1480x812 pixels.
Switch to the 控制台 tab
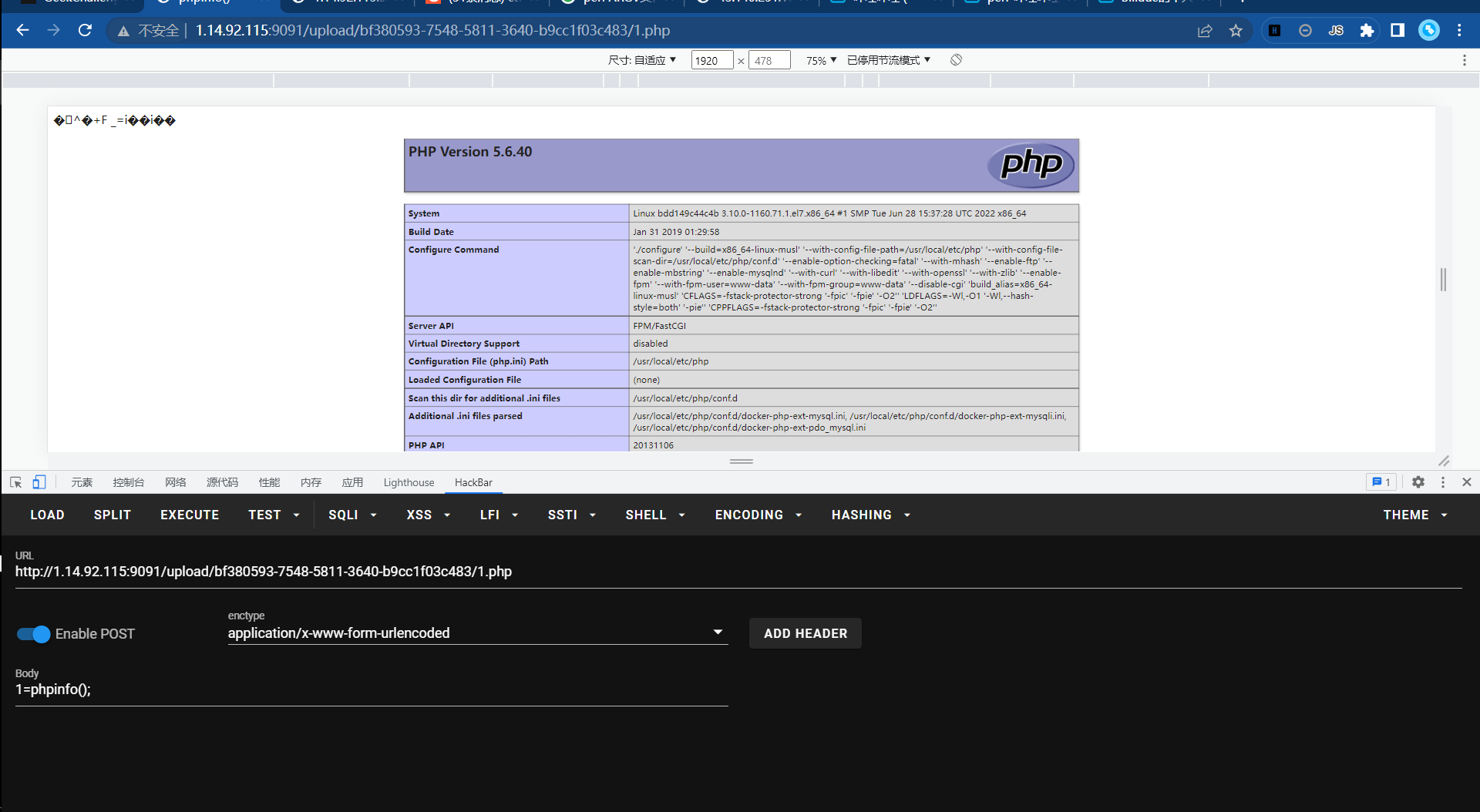pos(129,482)
